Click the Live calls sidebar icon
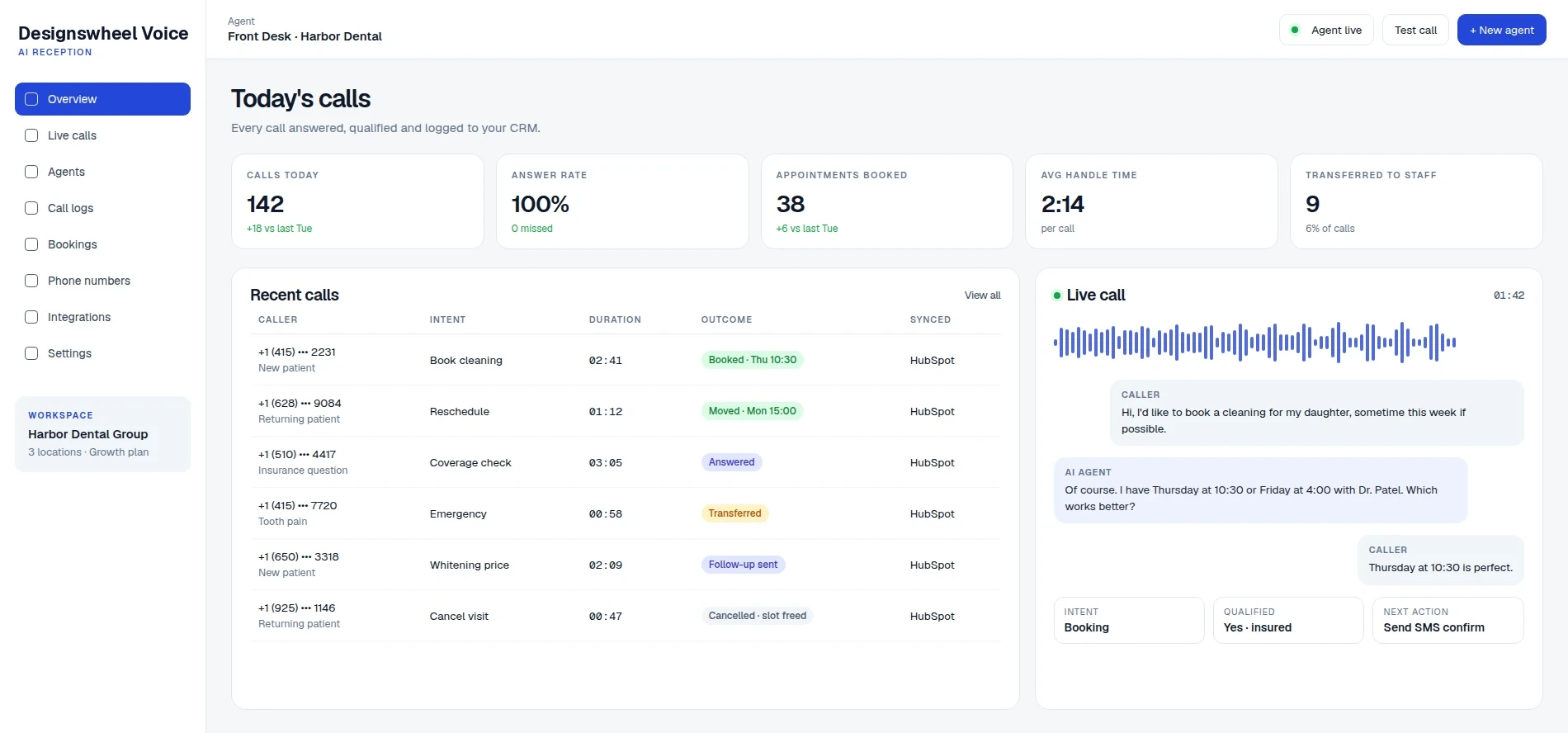The height and width of the screenshot is (733, 1568). tap(31, 135)
